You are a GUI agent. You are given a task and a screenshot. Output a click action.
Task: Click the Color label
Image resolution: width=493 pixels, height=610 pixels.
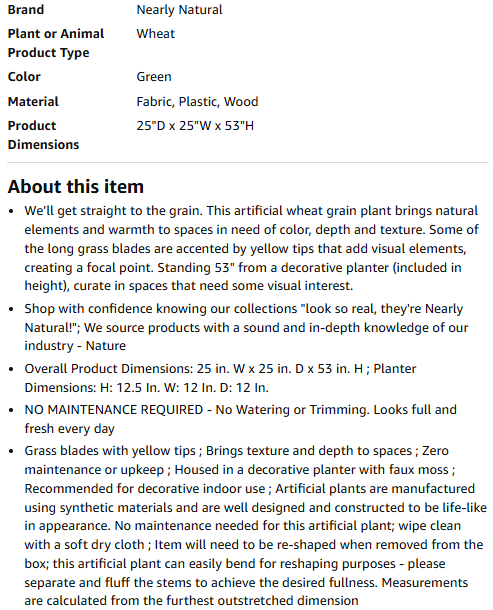tap(24, 76)
